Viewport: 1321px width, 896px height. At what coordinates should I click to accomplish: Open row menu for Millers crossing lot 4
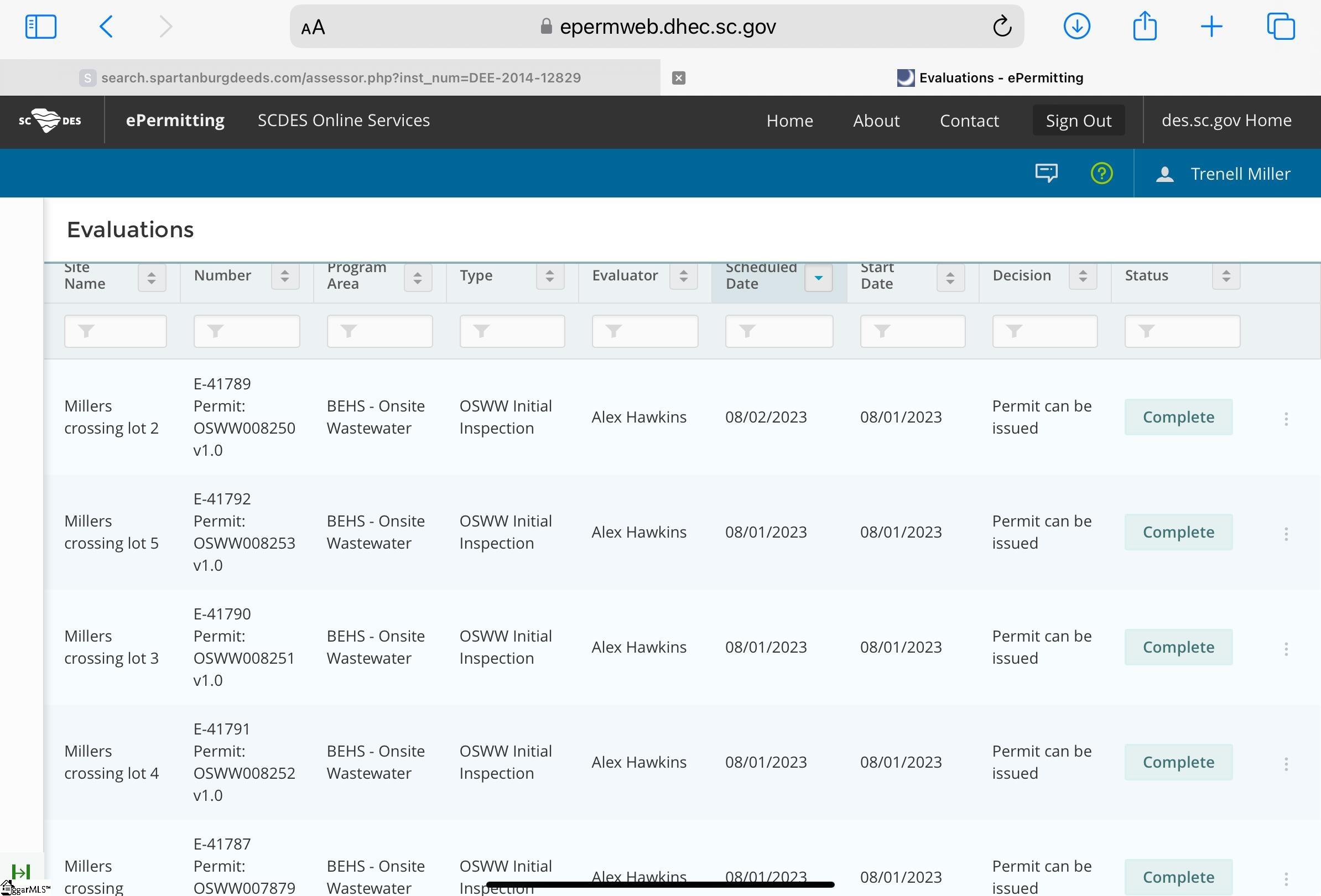coord(1286,764)
